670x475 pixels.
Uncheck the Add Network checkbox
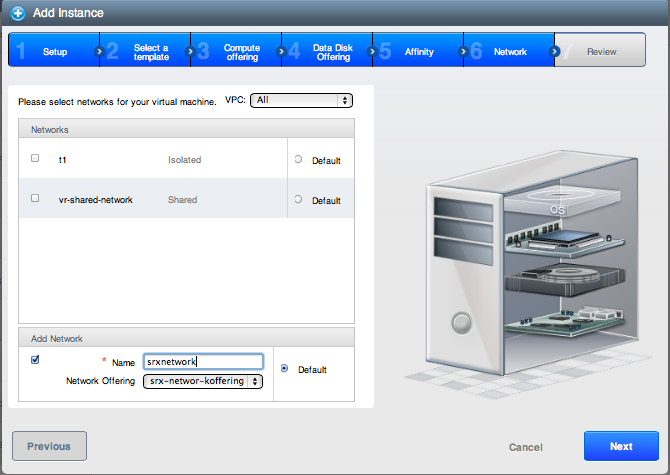pyautogui.click(x=35, y=360)
